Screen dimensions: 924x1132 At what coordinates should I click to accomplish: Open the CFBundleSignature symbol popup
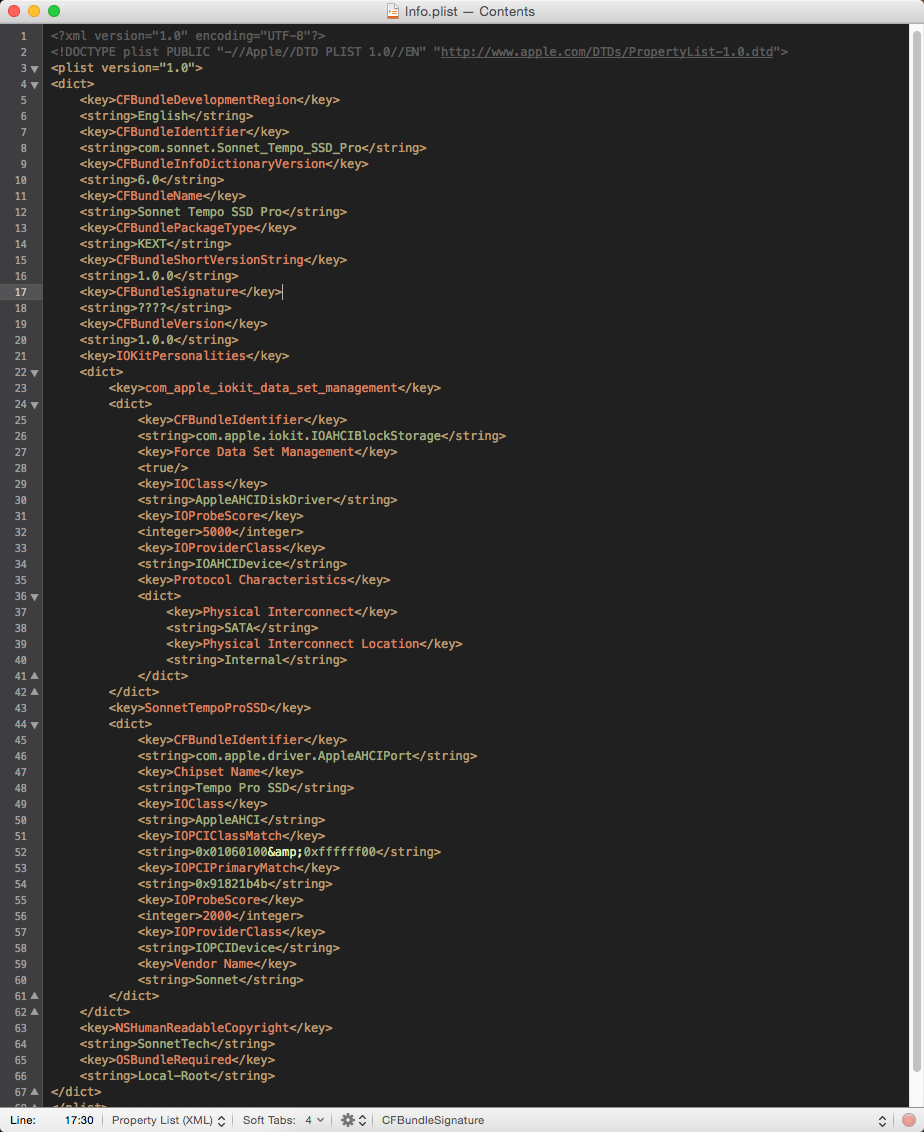[634, 1120]
